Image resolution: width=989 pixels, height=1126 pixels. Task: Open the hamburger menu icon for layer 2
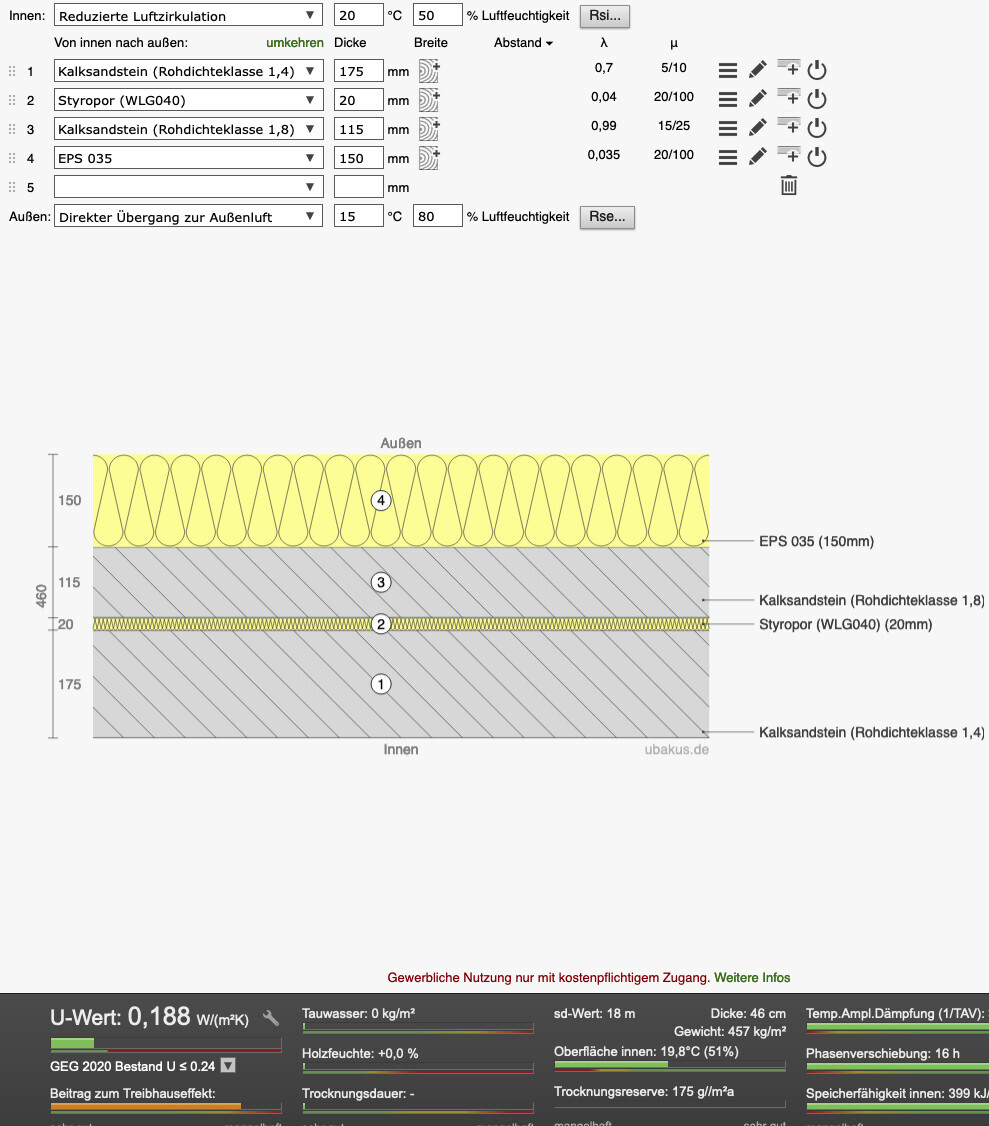coord(728,99)
